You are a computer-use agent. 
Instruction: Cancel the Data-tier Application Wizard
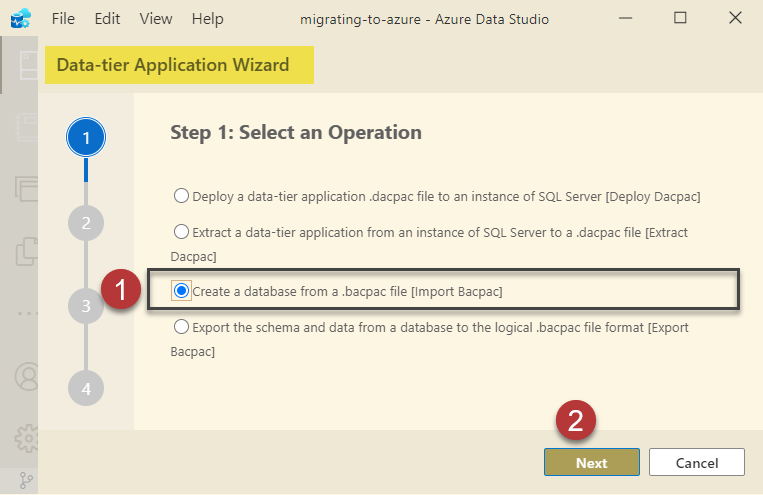[696, 462]
